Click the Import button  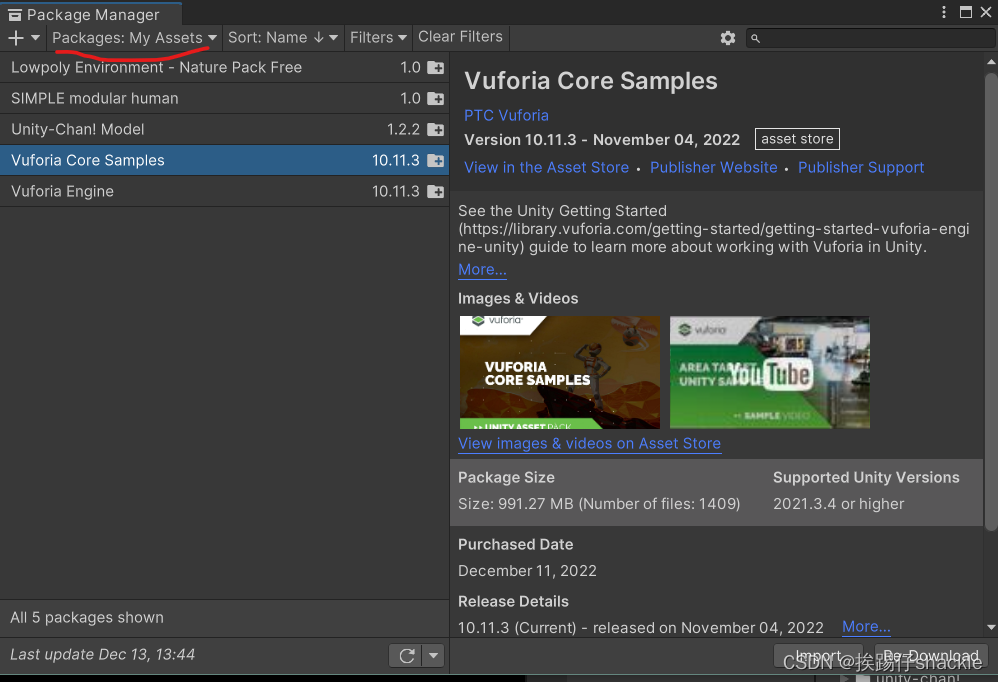pos(819,656)
